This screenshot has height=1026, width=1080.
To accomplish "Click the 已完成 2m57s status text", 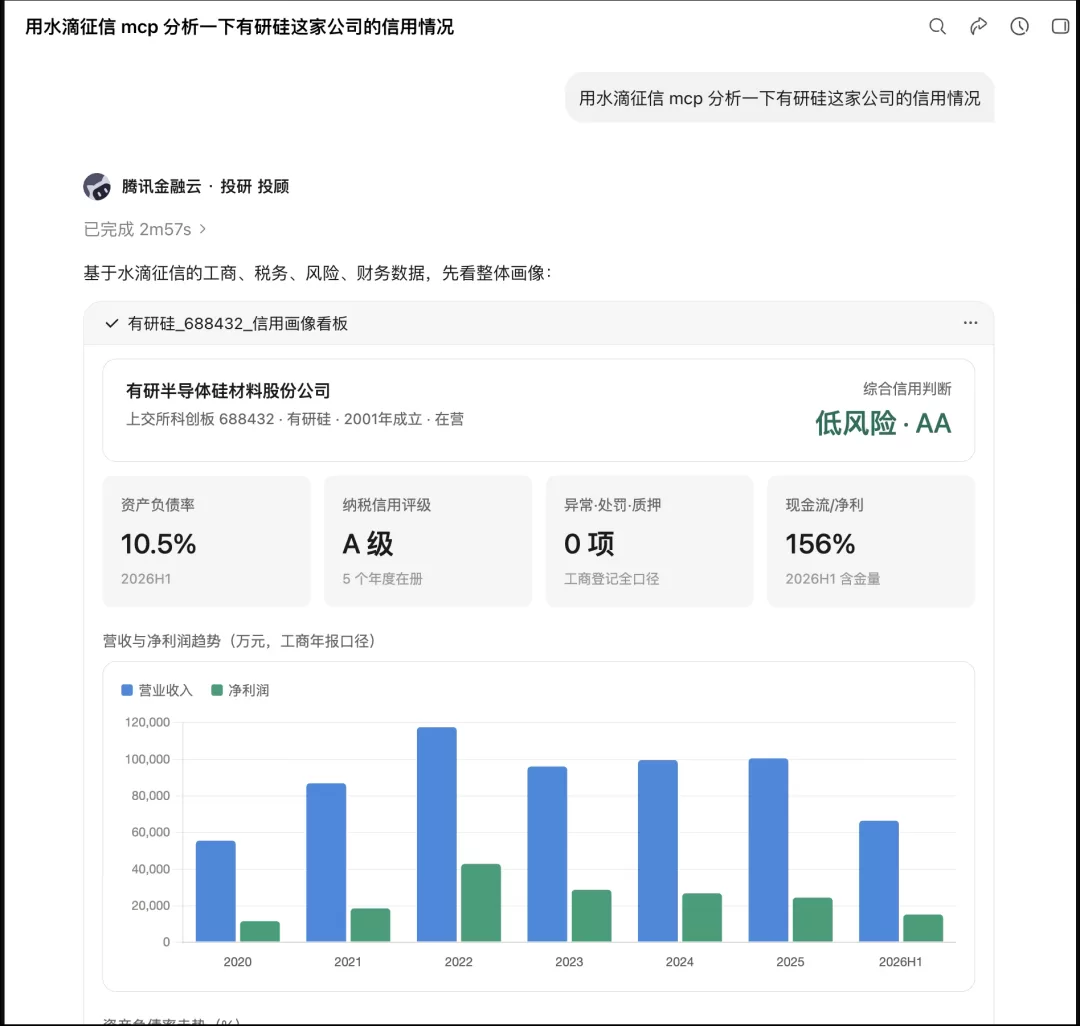I will 137,229.
